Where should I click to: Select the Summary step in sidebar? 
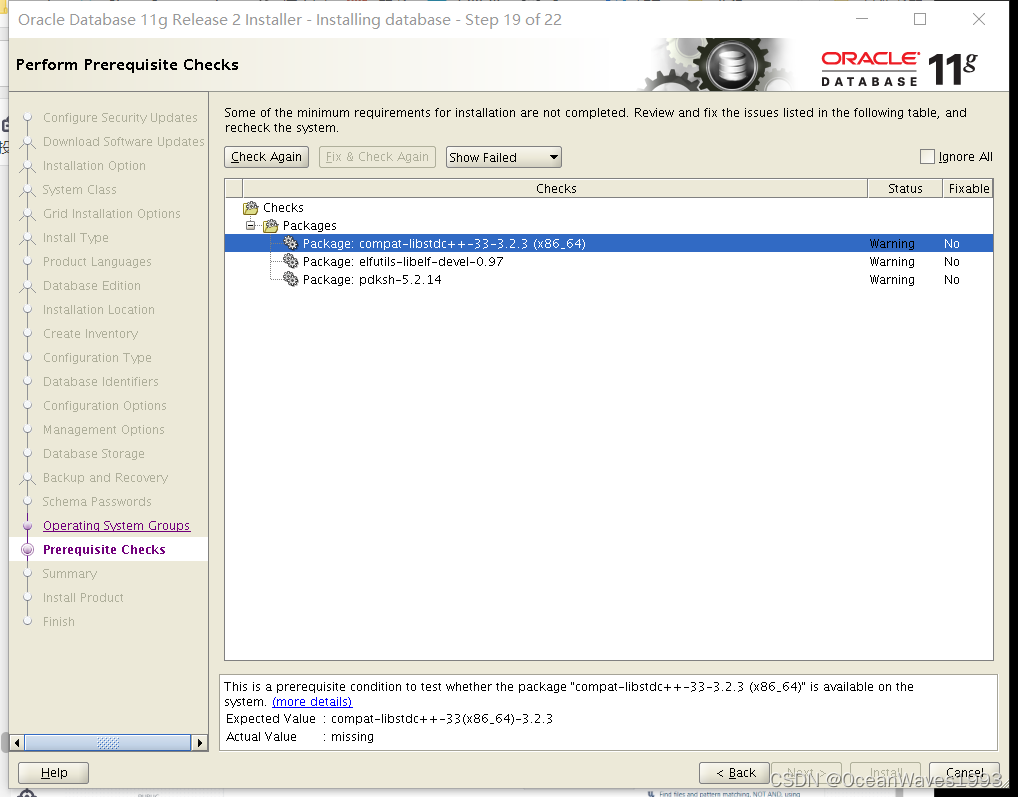coord(69,574)
